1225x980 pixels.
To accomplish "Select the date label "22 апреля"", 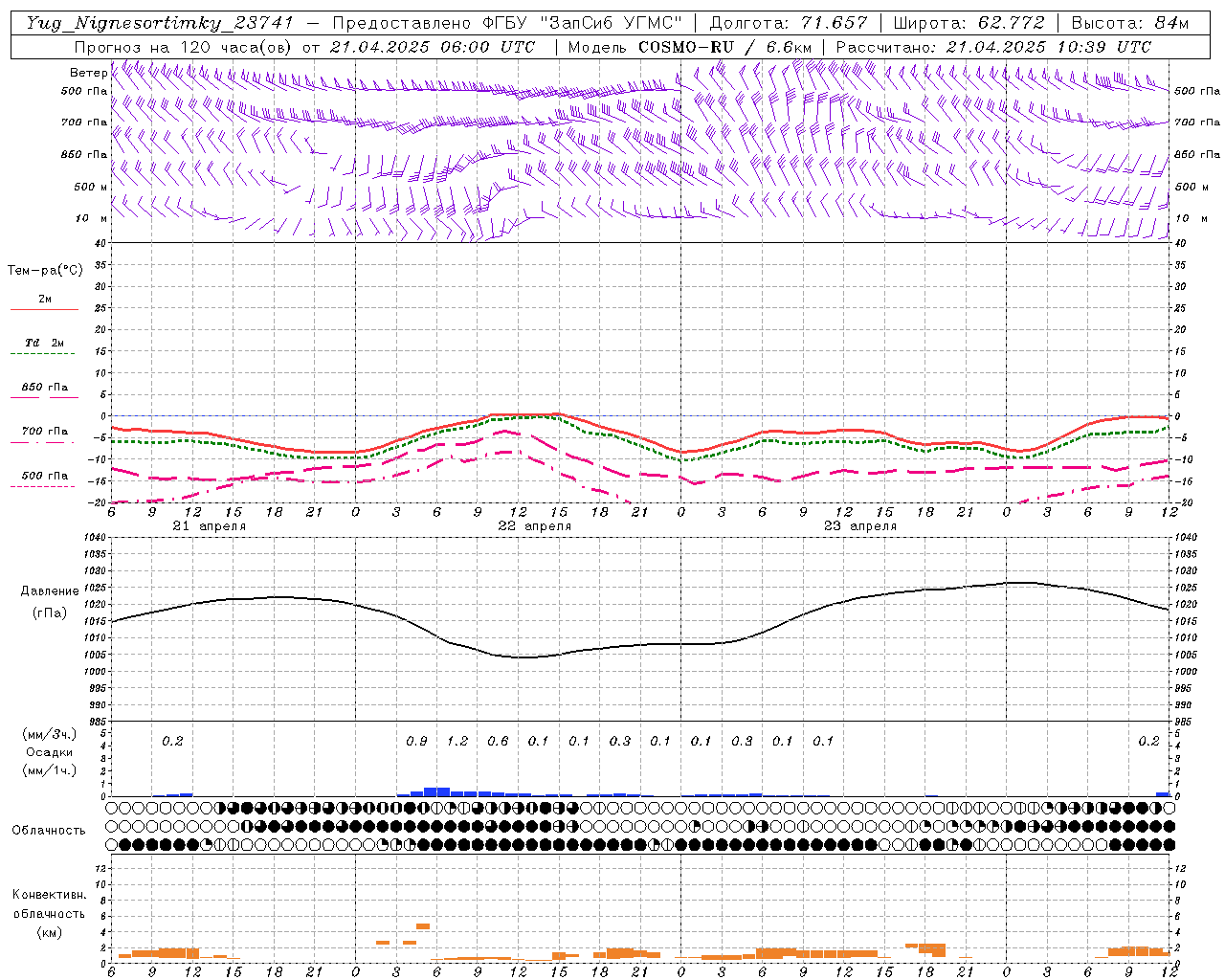I will [x=534, y=526].
